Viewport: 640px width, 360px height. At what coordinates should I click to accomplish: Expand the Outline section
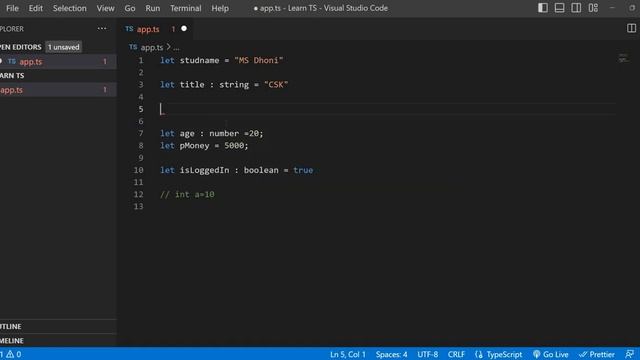pos(58,327)
